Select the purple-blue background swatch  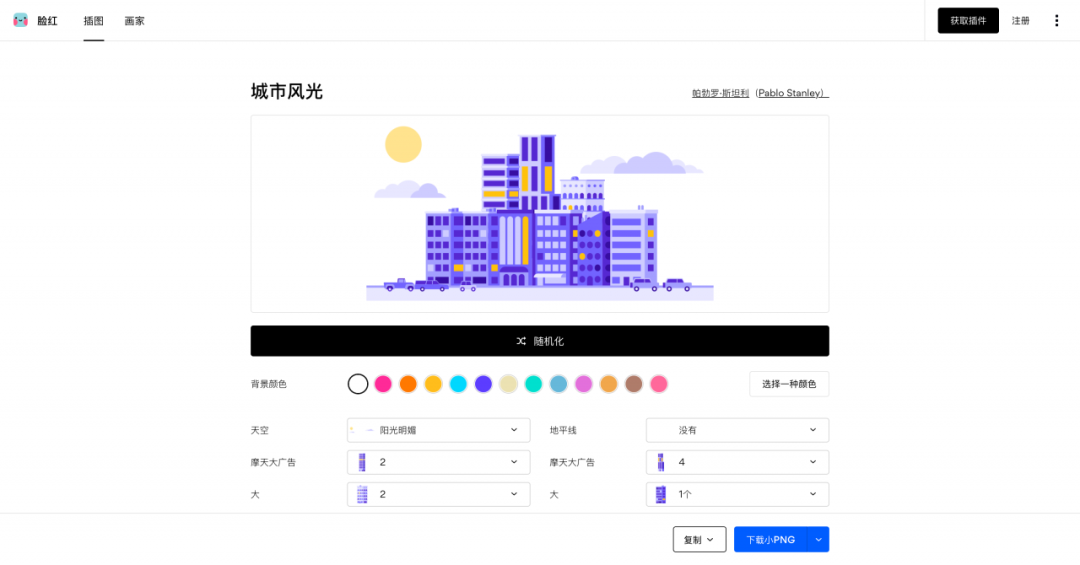tap(484, 384)
